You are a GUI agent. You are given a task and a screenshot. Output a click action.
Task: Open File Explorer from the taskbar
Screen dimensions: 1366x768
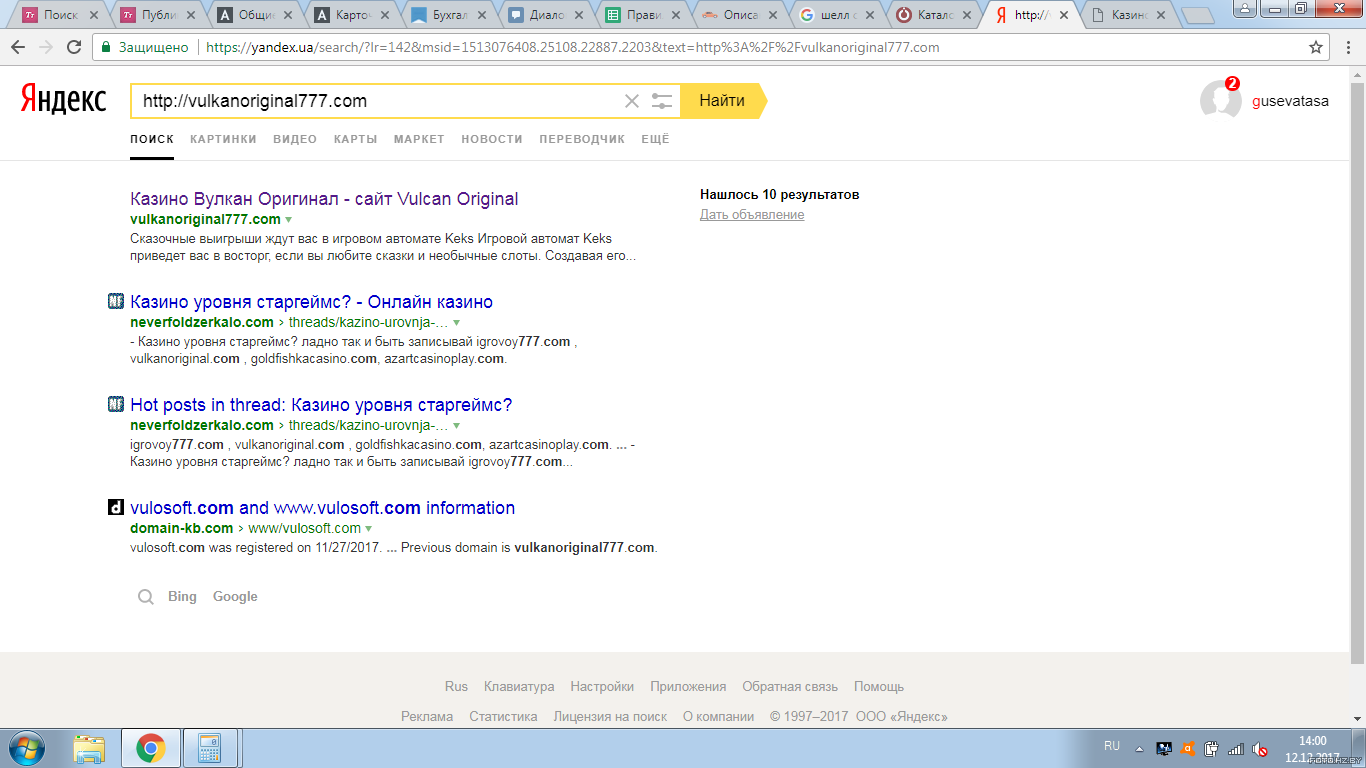89,748
